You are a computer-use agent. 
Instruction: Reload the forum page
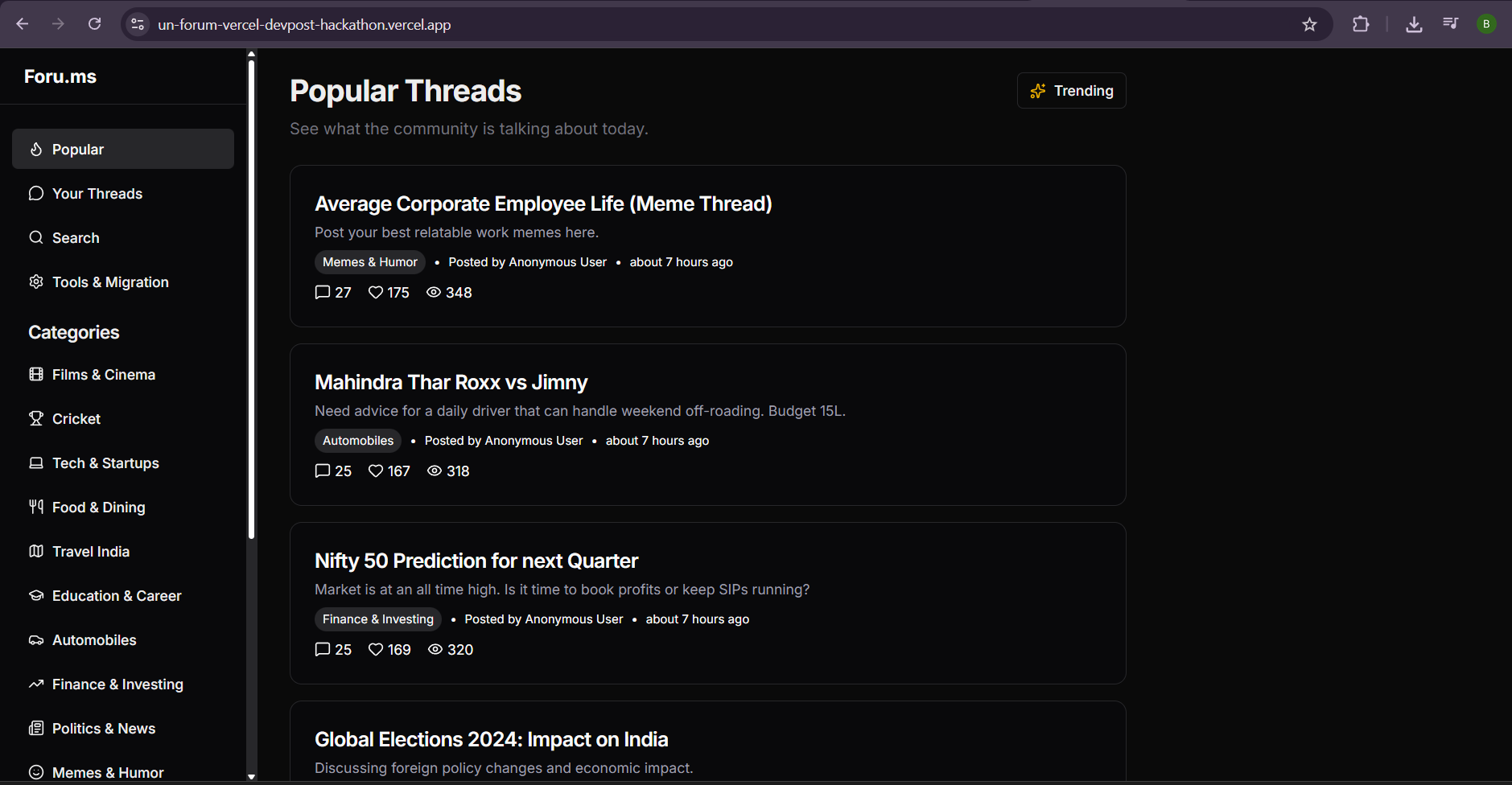[x=95, y=24]
